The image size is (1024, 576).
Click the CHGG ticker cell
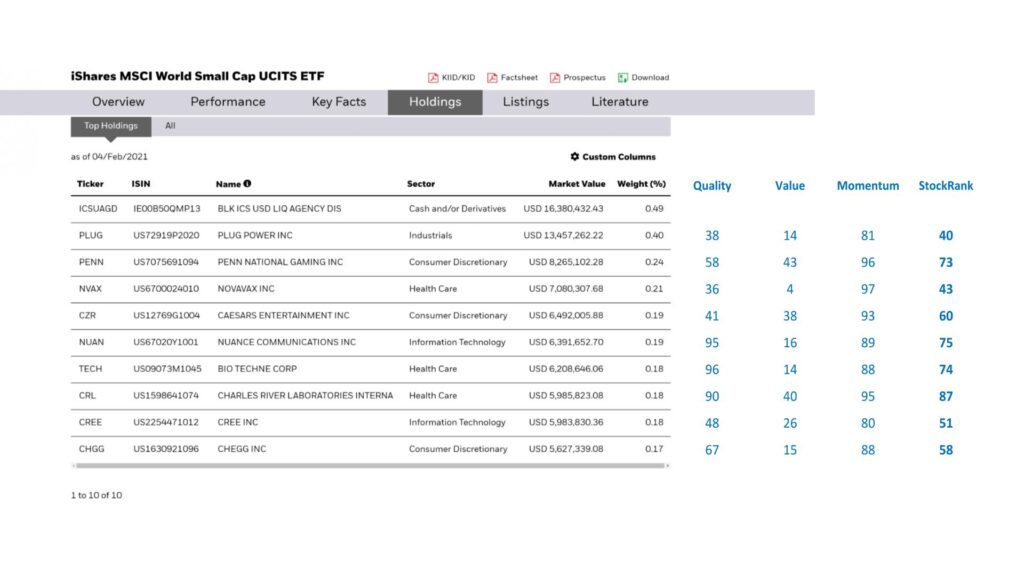coord(91,449)
